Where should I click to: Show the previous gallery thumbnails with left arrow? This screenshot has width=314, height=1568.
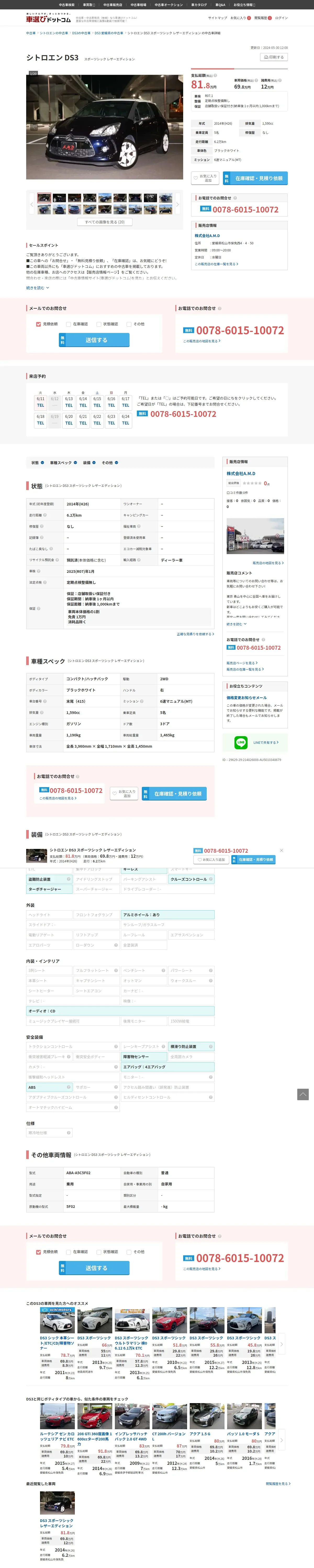pos(32,205)
